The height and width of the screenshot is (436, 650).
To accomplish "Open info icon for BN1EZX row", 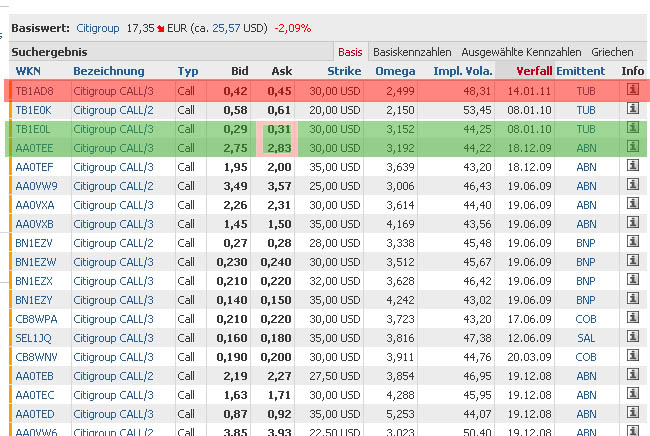I will (633, 279).
